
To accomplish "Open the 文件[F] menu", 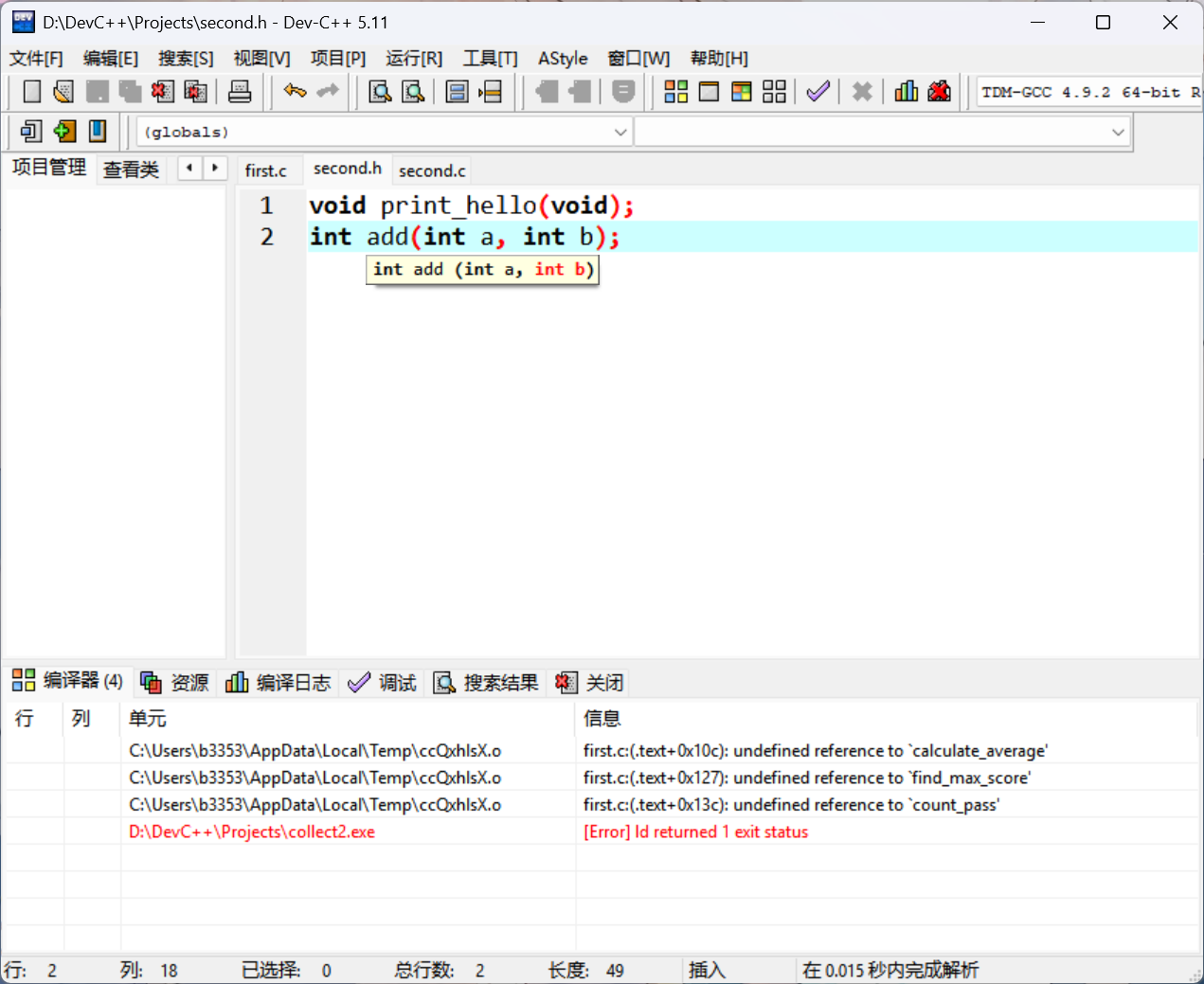I will (36, 59).
